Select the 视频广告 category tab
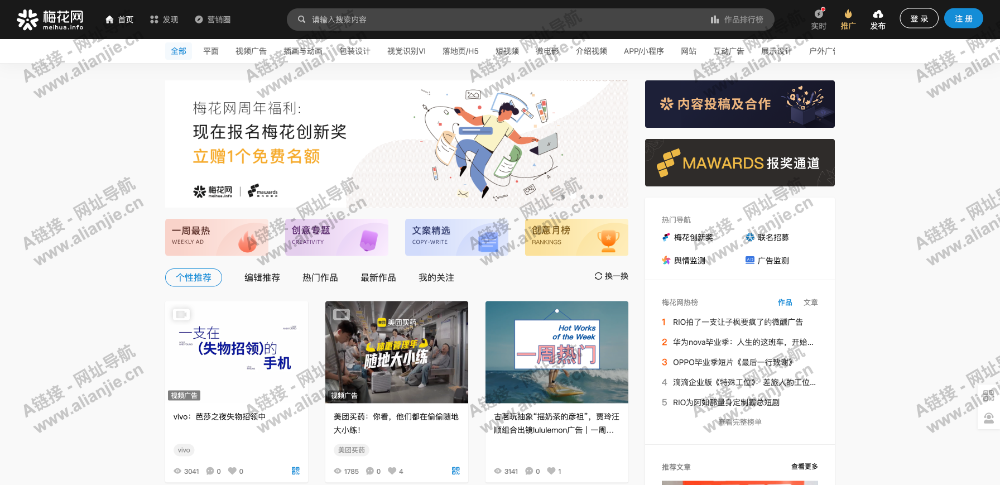 tap(251, 51)
